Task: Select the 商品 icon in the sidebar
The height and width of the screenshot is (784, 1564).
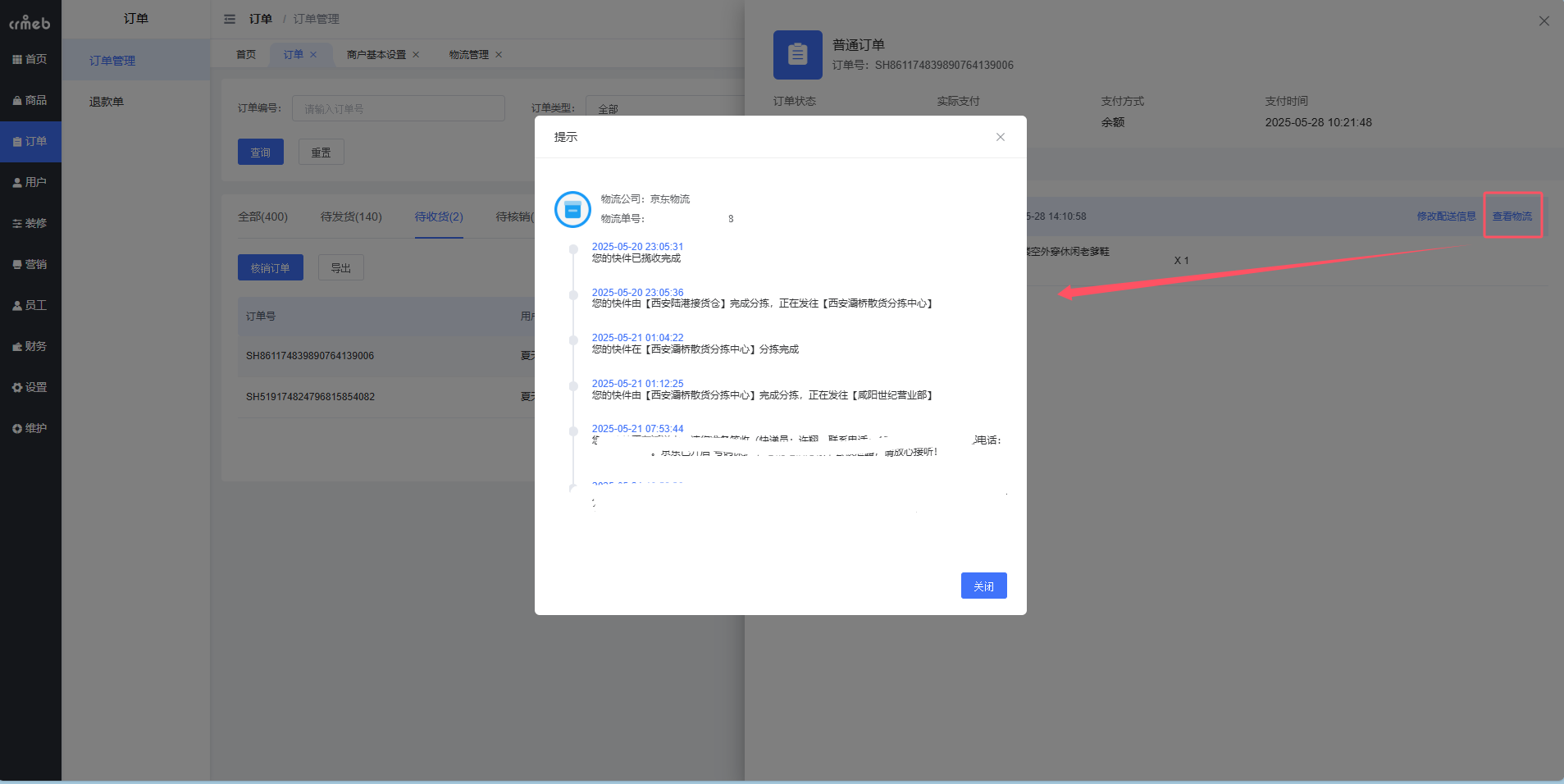Action: coord(30,99)
